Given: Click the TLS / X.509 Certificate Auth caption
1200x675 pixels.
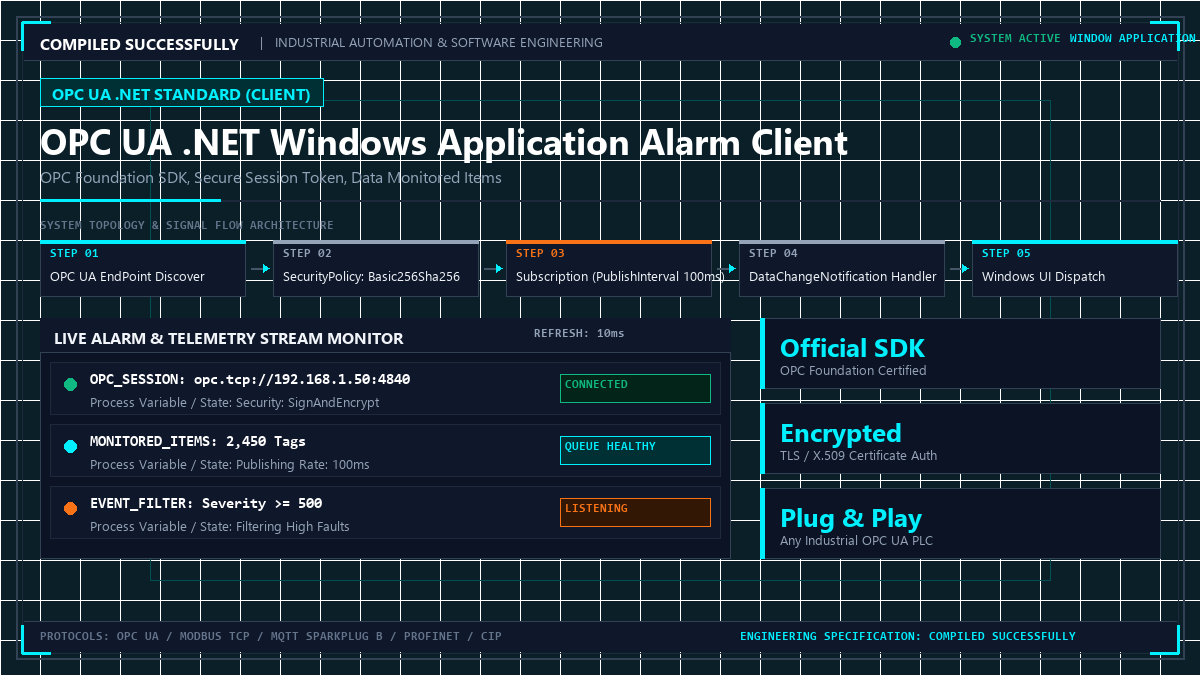Looking at the screenshot, I should [x=859, y=456].
